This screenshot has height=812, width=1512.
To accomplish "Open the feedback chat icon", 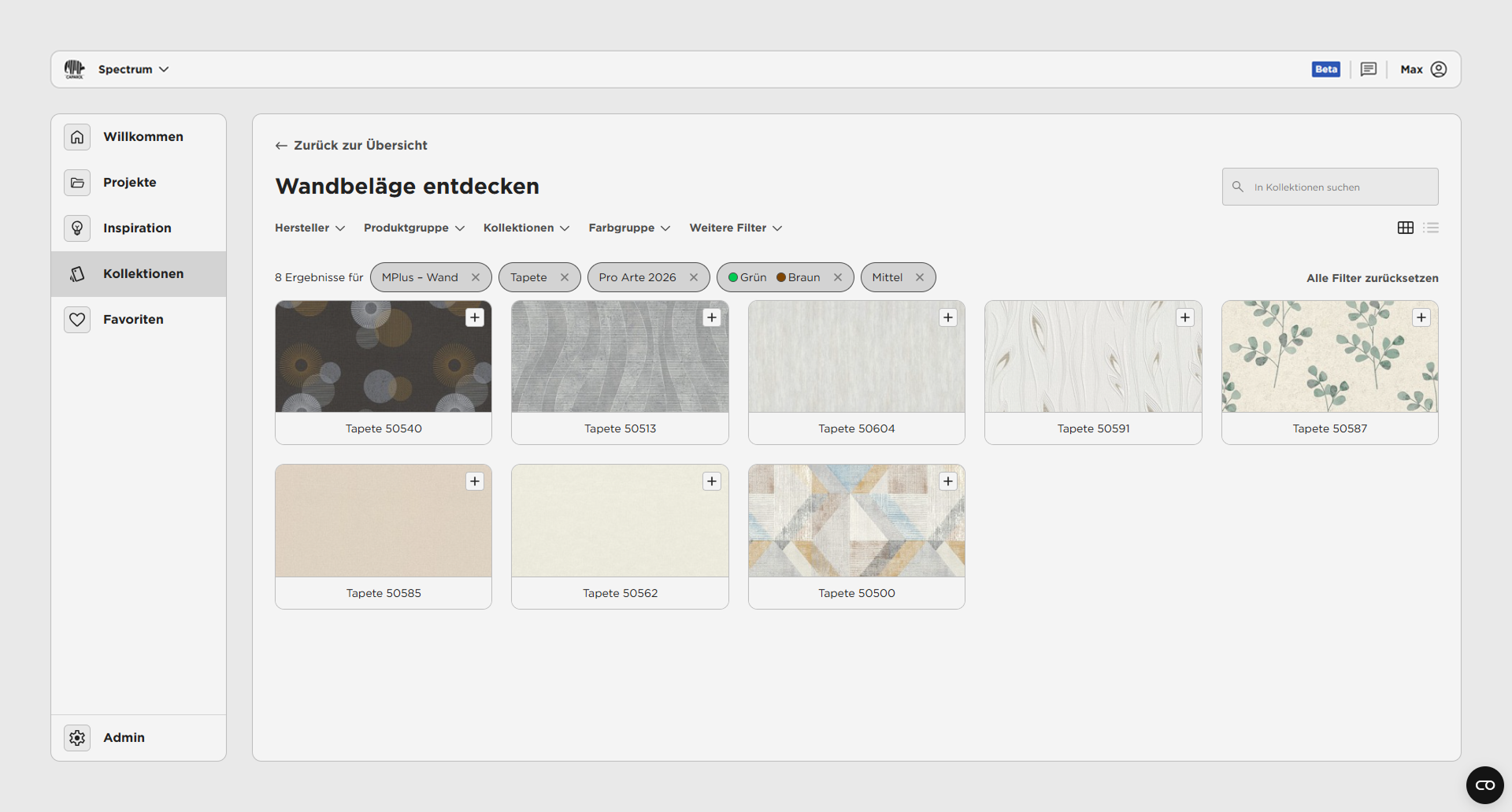I will coord(1369,69).
